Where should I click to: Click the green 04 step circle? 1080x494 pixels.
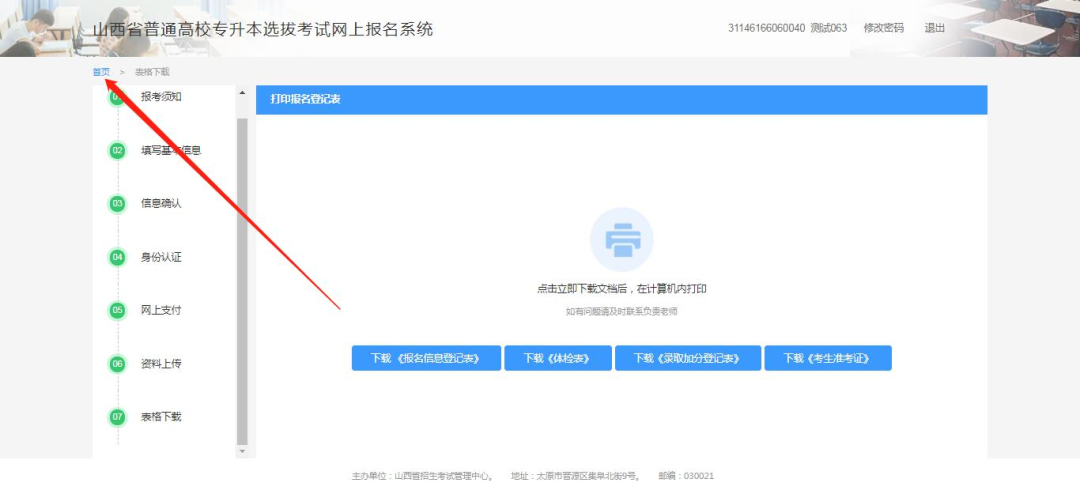[x=117, y=257]
